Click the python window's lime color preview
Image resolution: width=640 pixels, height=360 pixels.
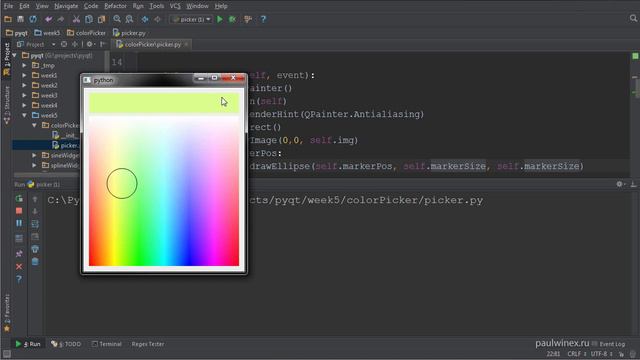pos(164,103)
